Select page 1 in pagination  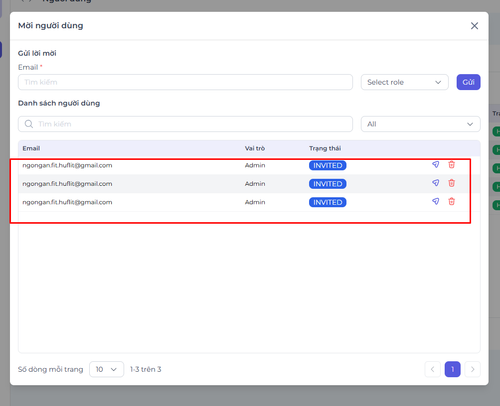tap(452, 369)
